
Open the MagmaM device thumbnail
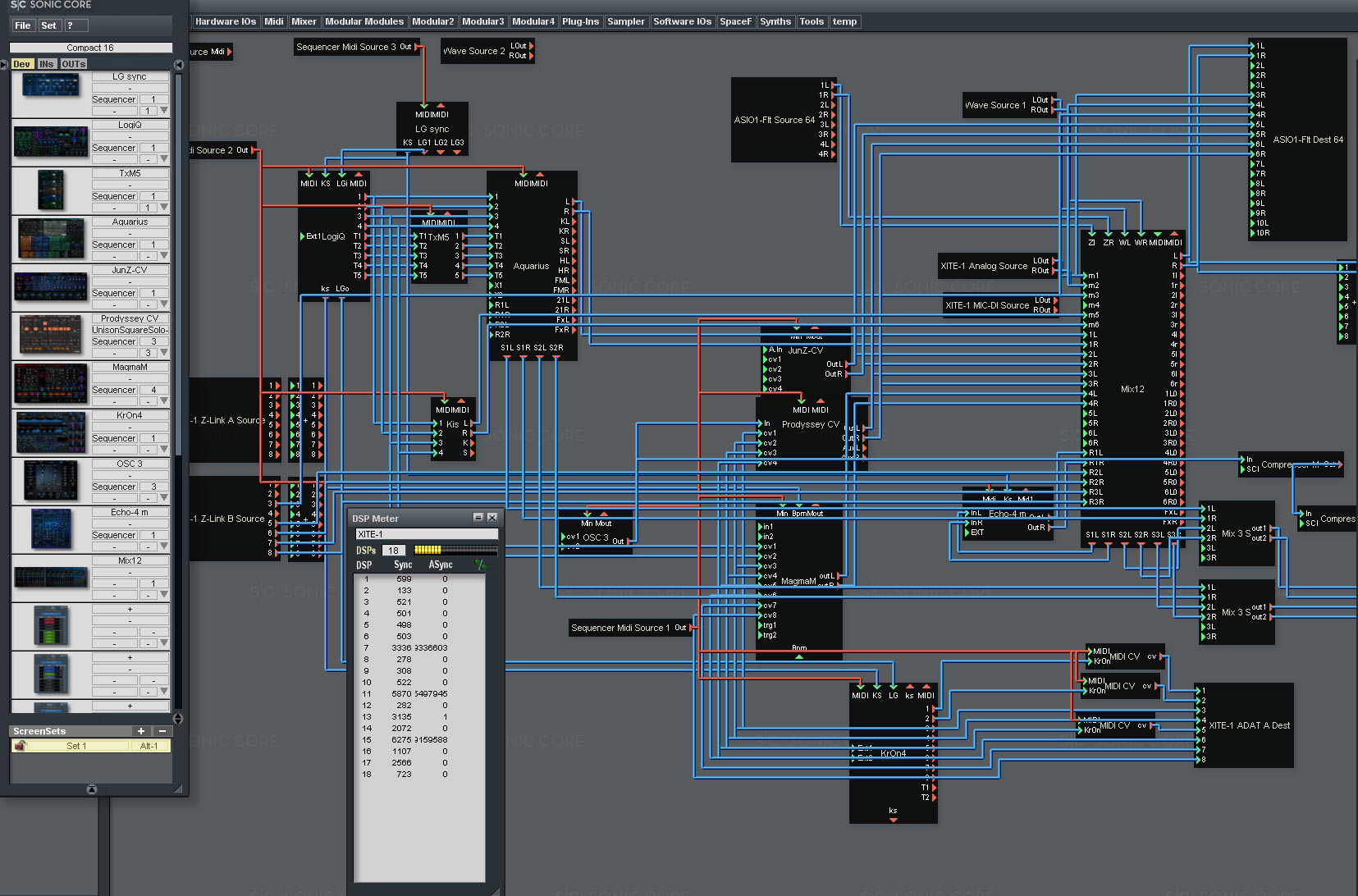(x=51, y=383)
